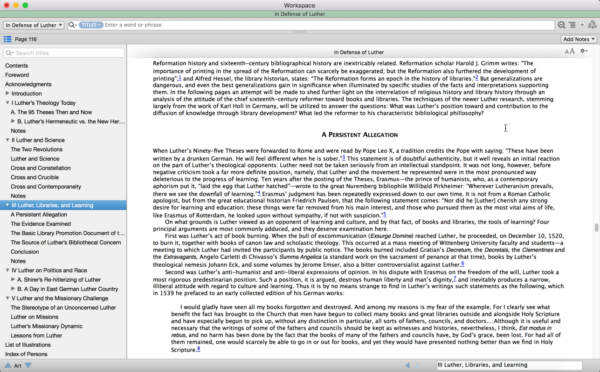Go back with the left history arrow
600x372 pixels.
click(407, 365)
